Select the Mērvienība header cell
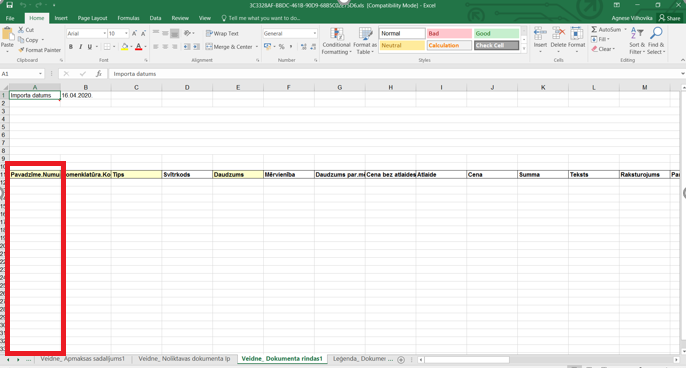This screenshot has width=686, height=368. pyautogui.click(x=289, y=175)
